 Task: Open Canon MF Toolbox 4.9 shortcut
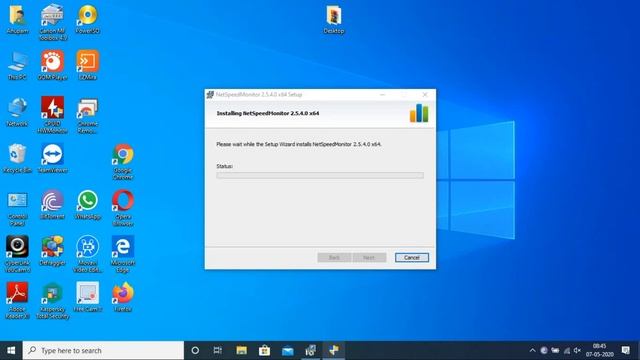(52, 22)
